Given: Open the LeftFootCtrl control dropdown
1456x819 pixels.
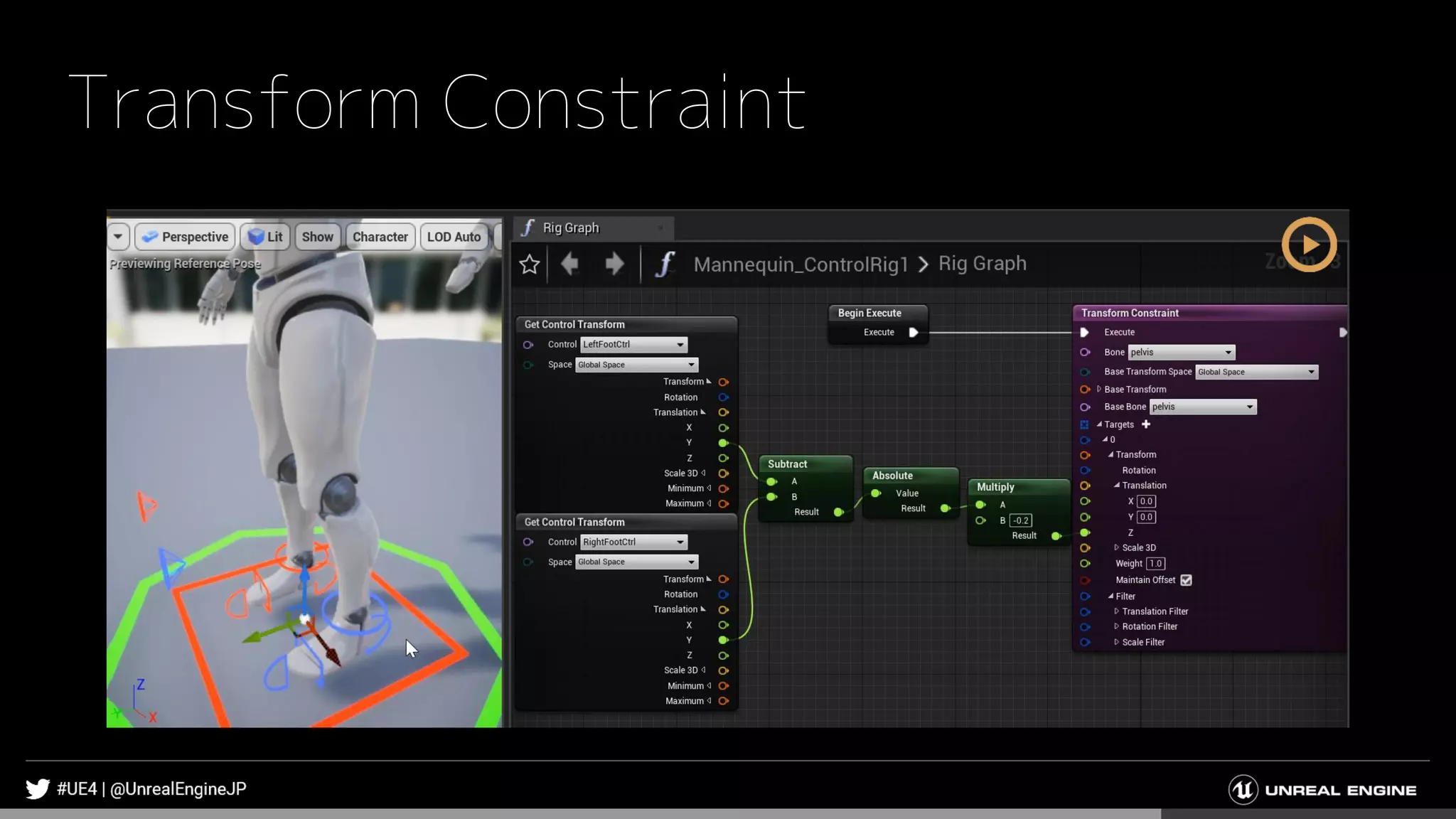Looking at the screenshot, I should pos(633,345).
